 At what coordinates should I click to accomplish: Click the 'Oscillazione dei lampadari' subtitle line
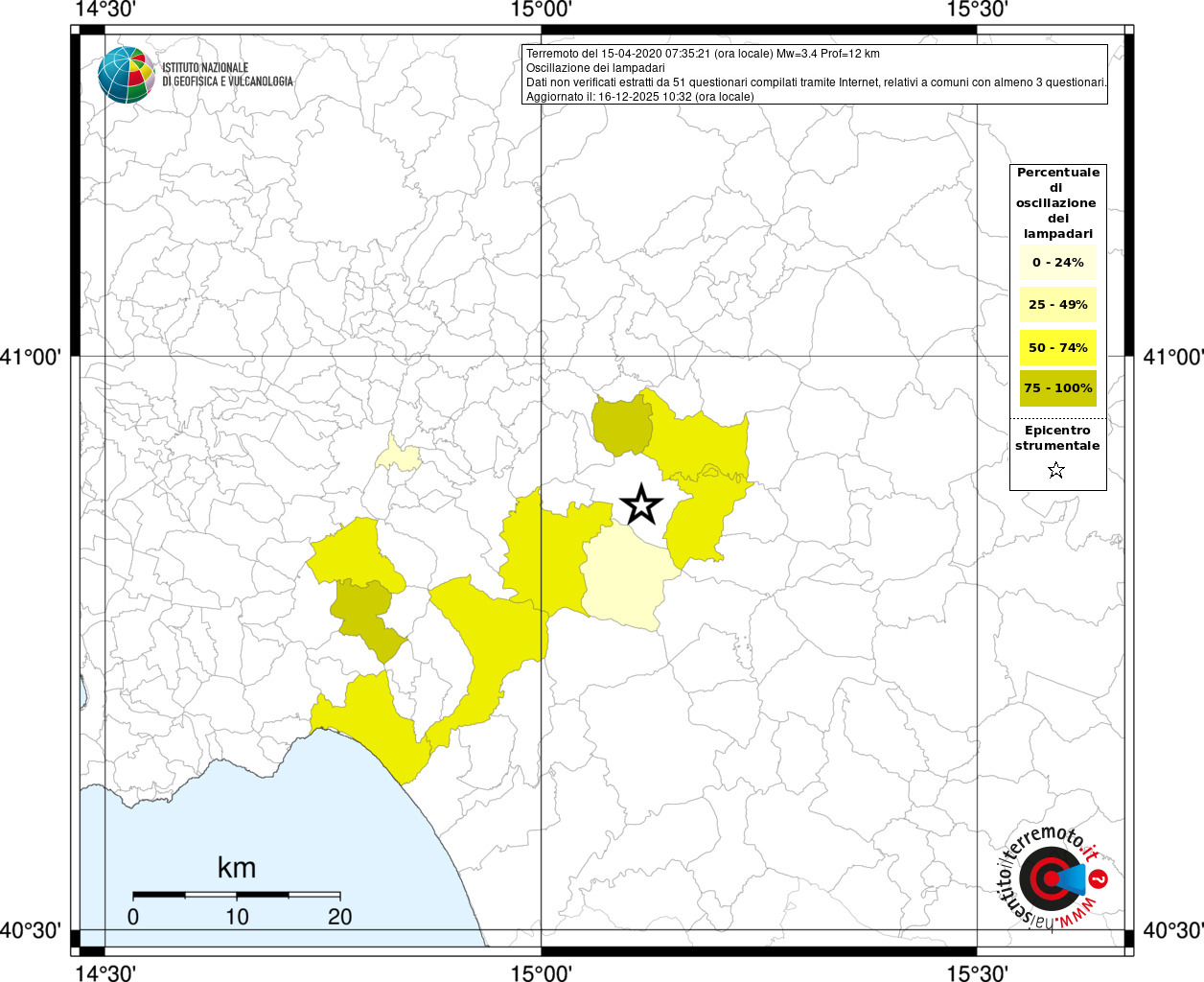pyautogui.click(x=595, y=68)
